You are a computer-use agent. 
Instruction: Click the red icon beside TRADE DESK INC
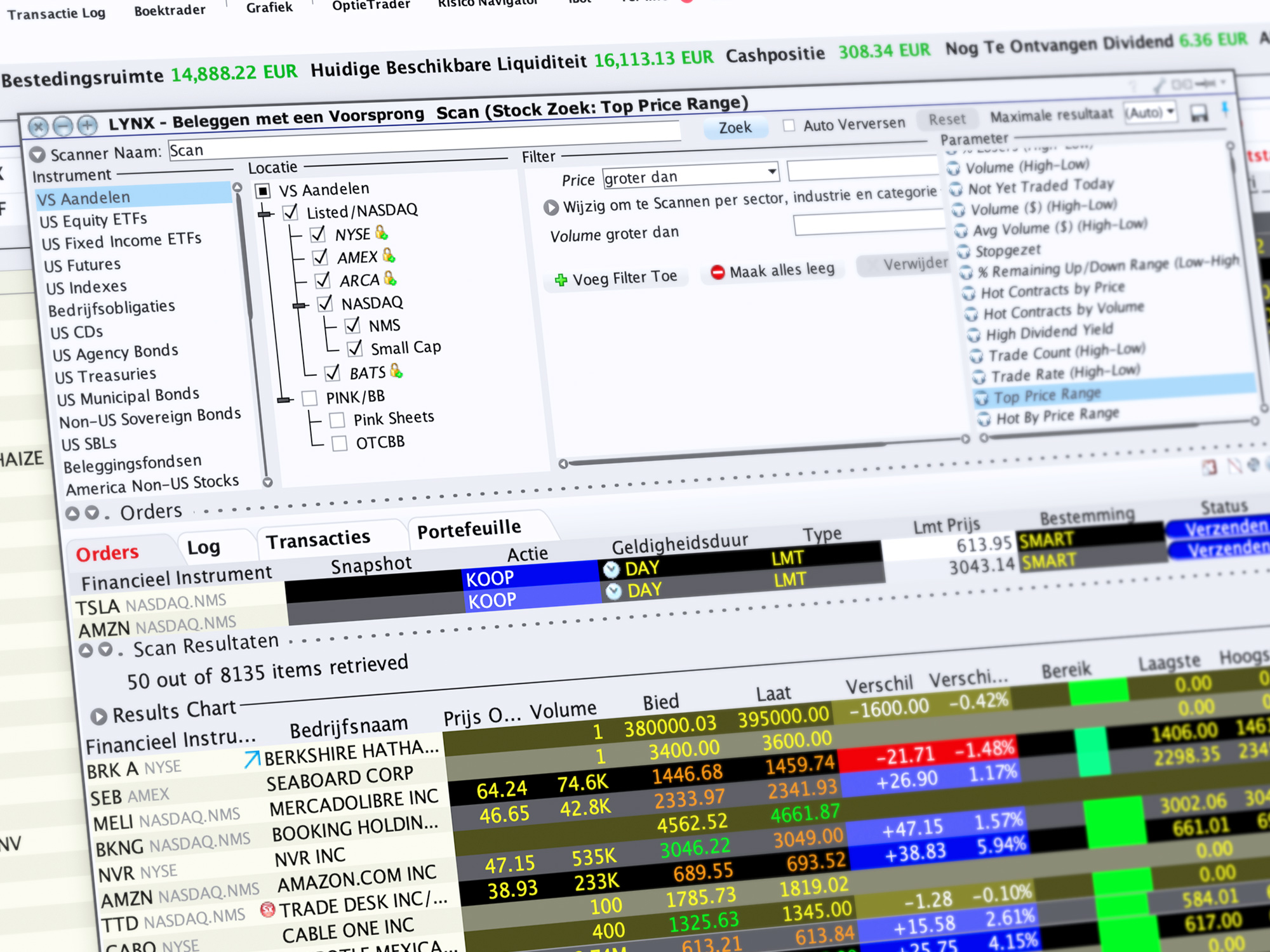267,909
